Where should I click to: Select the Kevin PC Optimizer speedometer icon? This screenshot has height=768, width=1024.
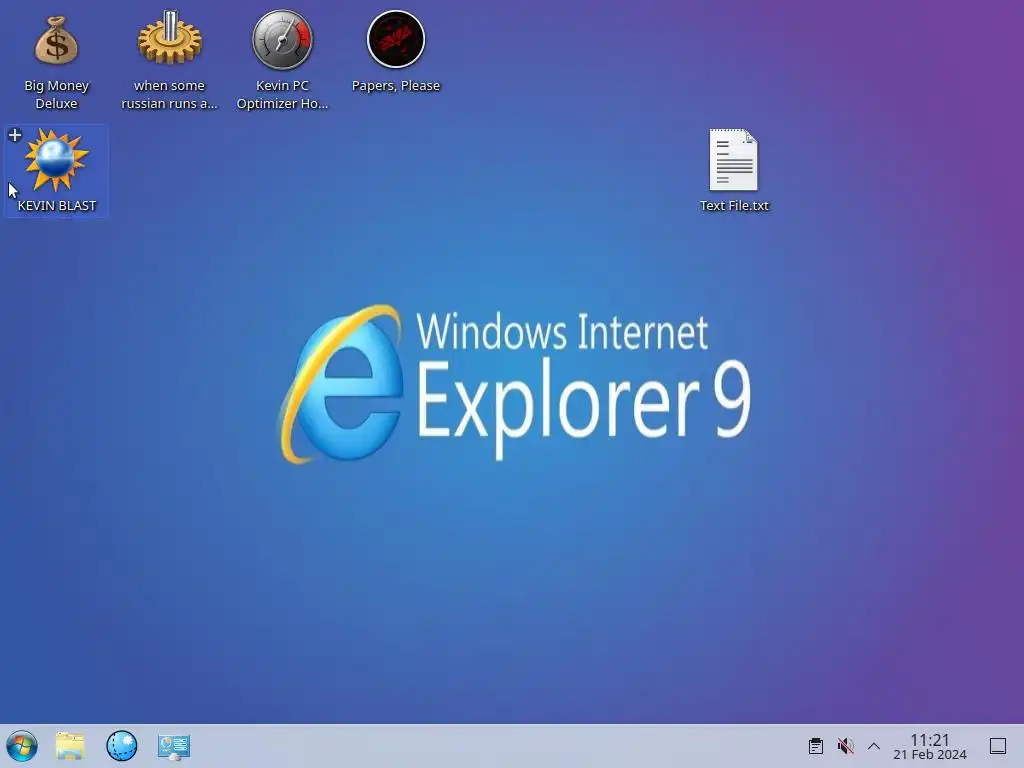point(282,40)
